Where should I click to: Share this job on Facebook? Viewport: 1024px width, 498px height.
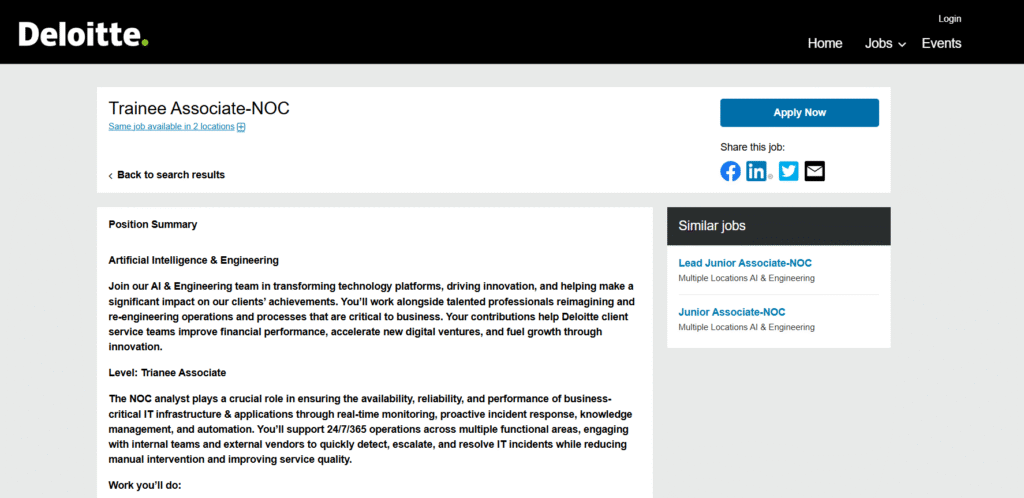click(731, 171)
